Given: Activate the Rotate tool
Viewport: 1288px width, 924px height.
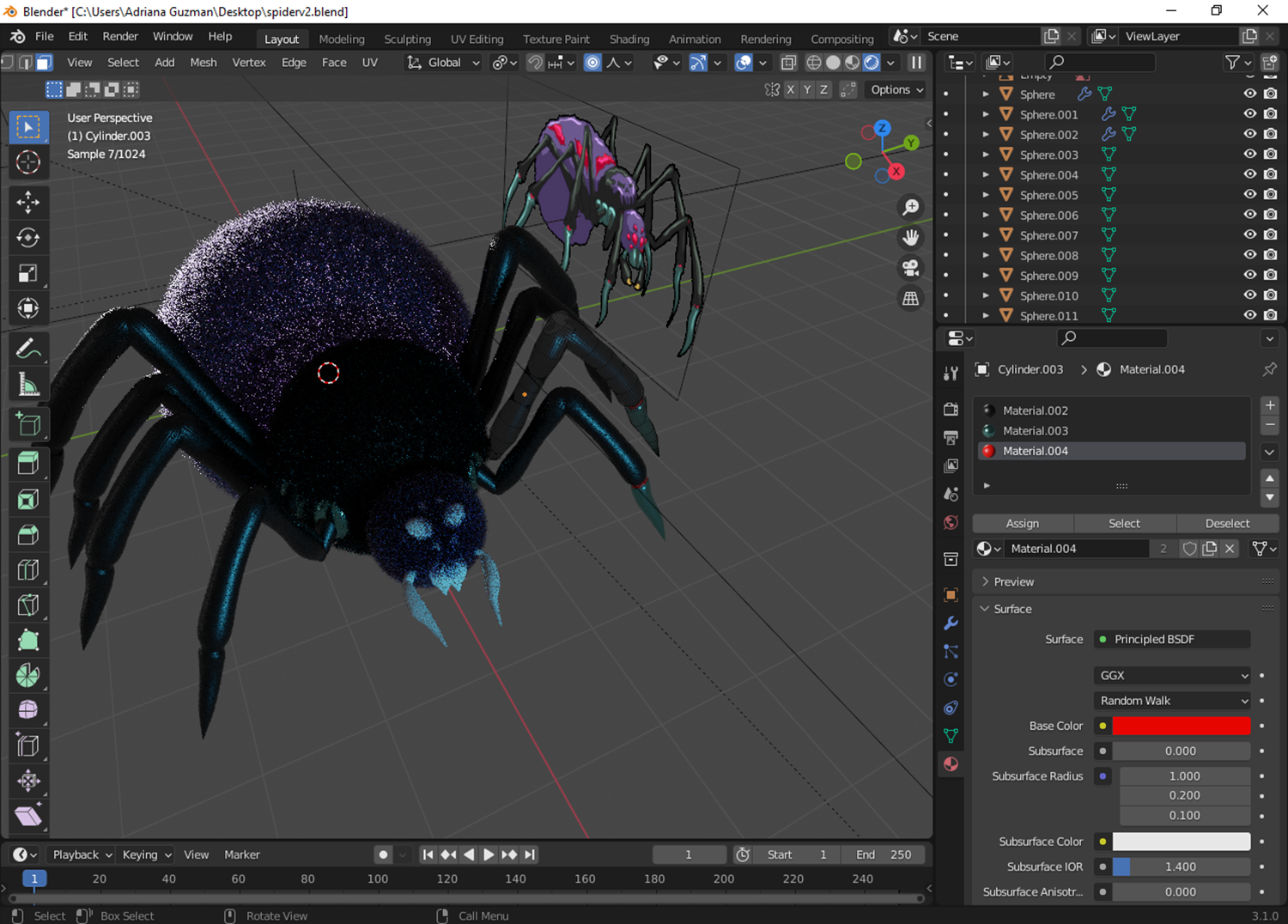Looking at the screenshot, I should (27, 238).
